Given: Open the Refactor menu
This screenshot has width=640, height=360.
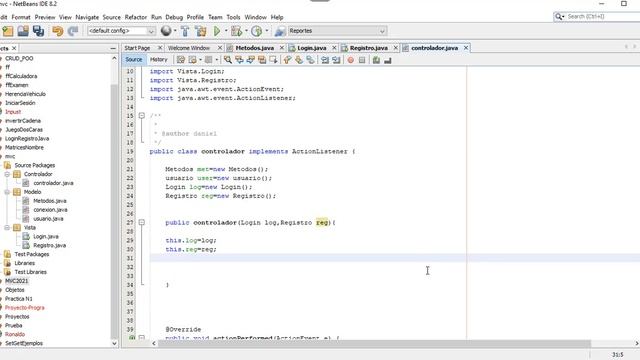Looking at the screenshot, I should [x=136, y=17].
